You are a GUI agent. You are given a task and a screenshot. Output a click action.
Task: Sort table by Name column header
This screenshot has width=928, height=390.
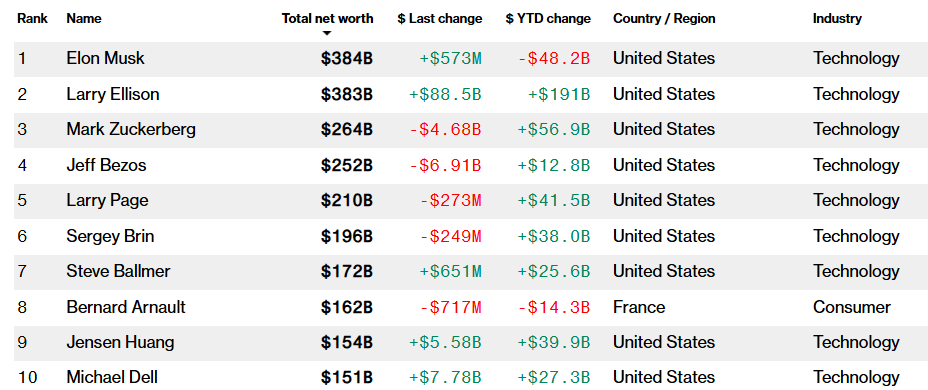(x=83, y=18)
